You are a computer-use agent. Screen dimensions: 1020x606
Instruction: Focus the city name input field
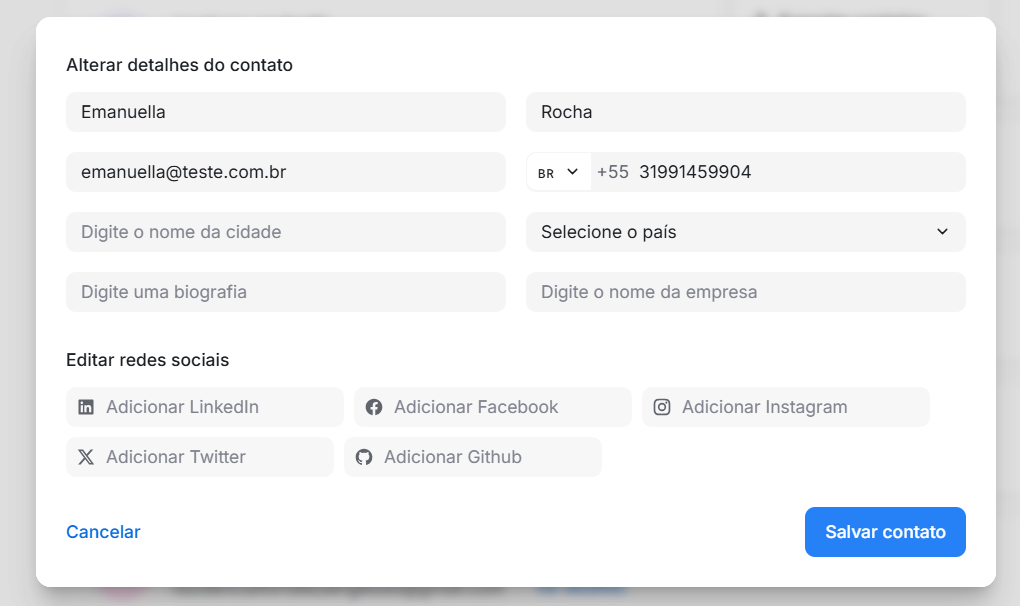click(x=285, y=232)
